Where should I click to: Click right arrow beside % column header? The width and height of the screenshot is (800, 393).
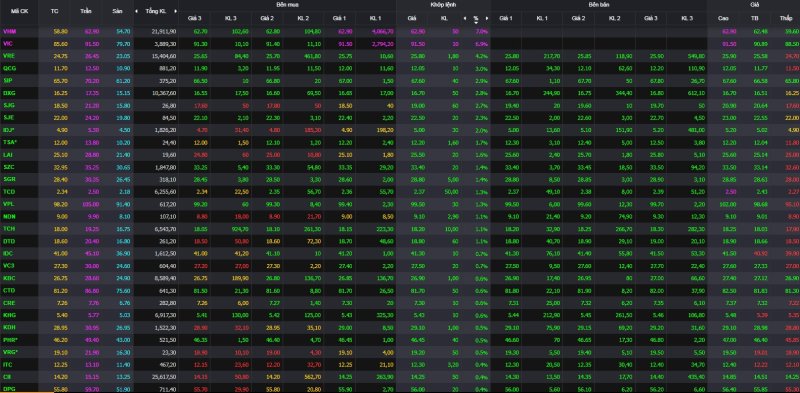(x=487, y=18)
